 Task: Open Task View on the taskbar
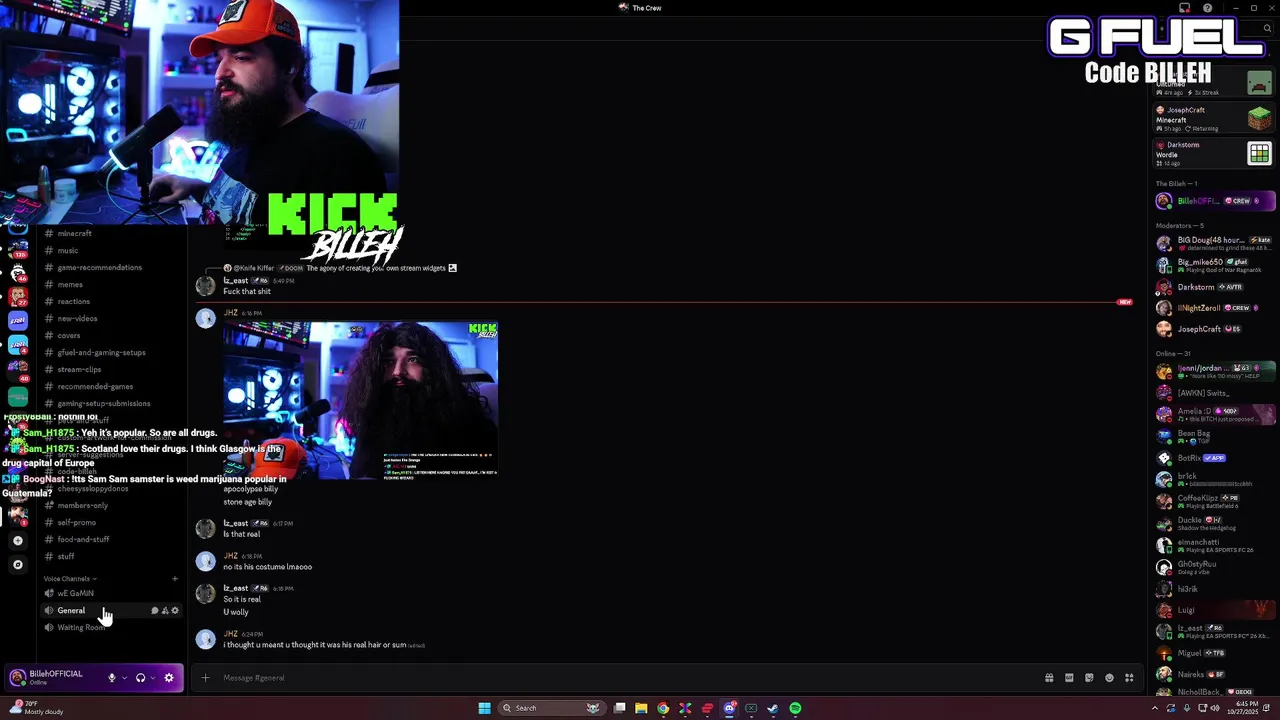(620, 708)
